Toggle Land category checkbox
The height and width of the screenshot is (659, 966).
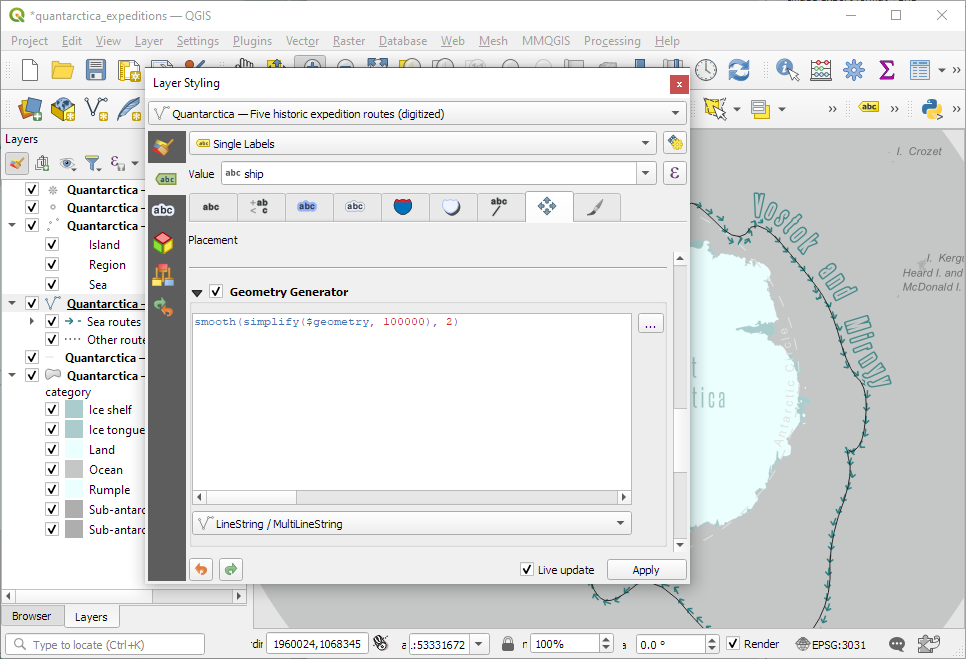pyautogui.click(x=52, y=450)
